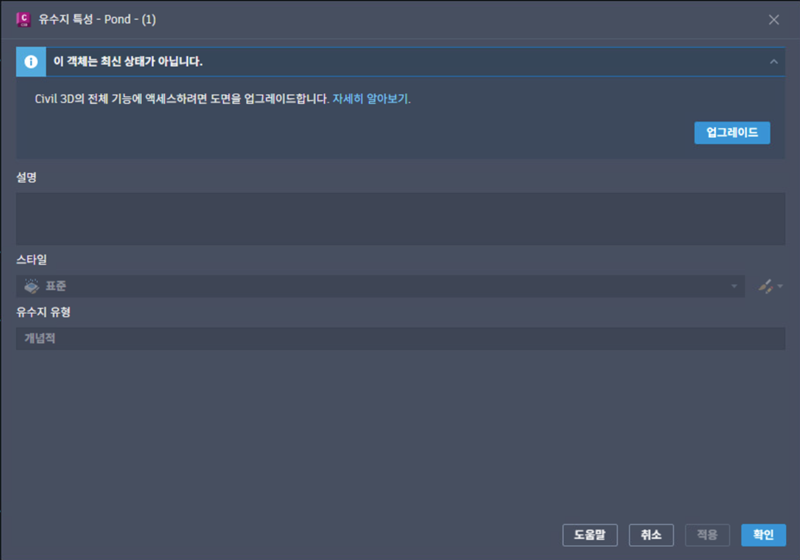Viewport: 800px width, 560px height.
Task: Open the 스타일 dropdown arrow
Action: 734,286
